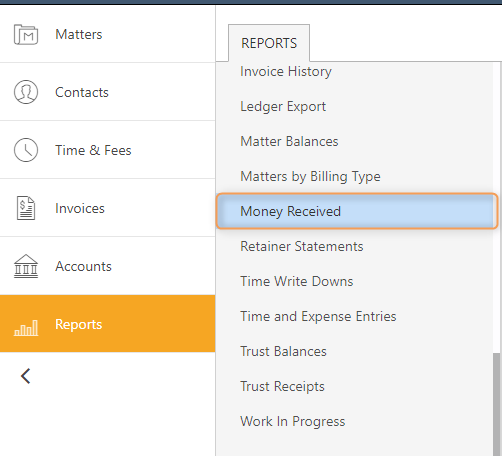Click the Contacts person icon
Image resolution: width=502 pixels, height=456 pixels.
(26, 92)
